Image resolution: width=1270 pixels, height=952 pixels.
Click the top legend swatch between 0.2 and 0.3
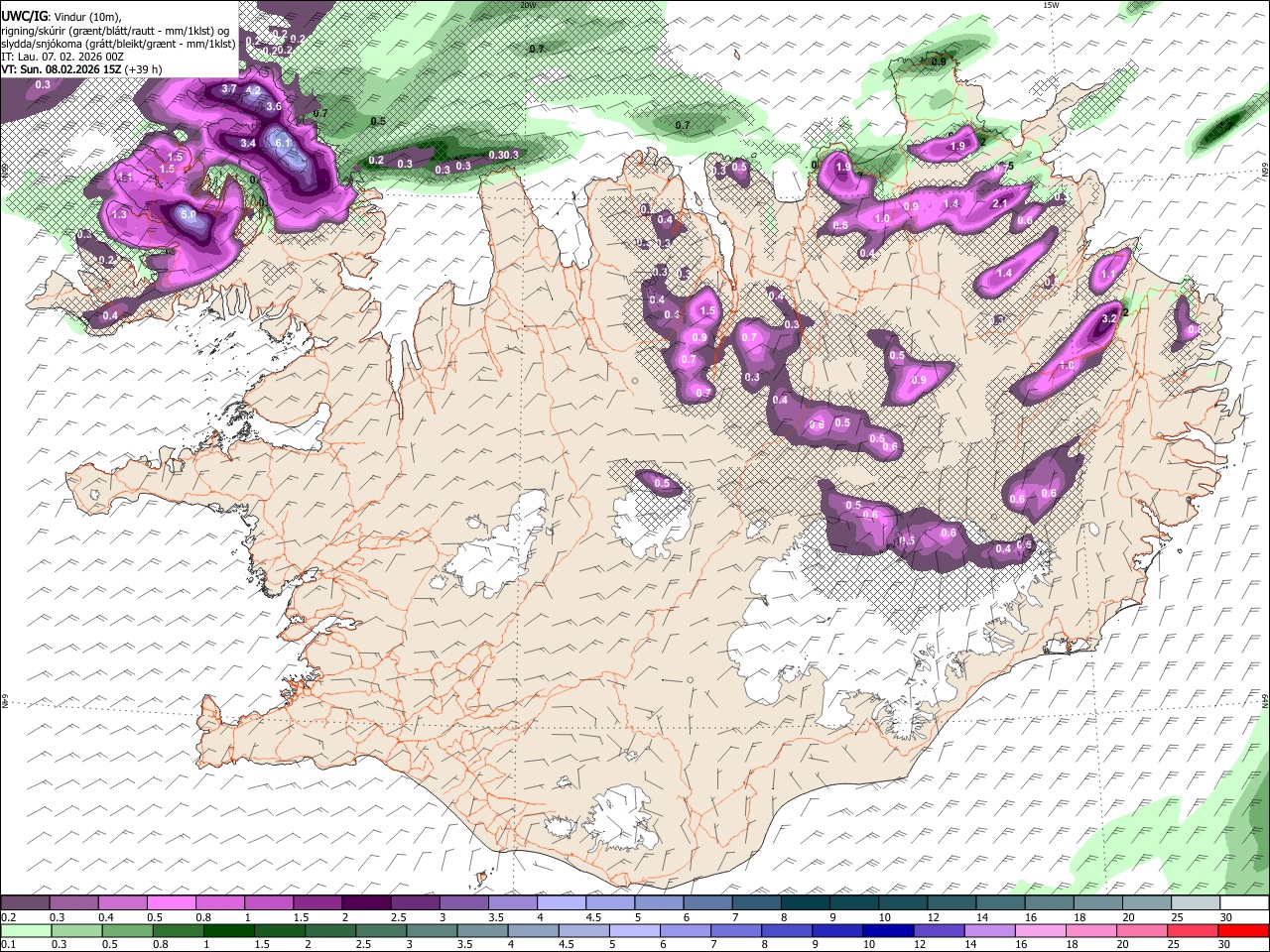[26, 903]
